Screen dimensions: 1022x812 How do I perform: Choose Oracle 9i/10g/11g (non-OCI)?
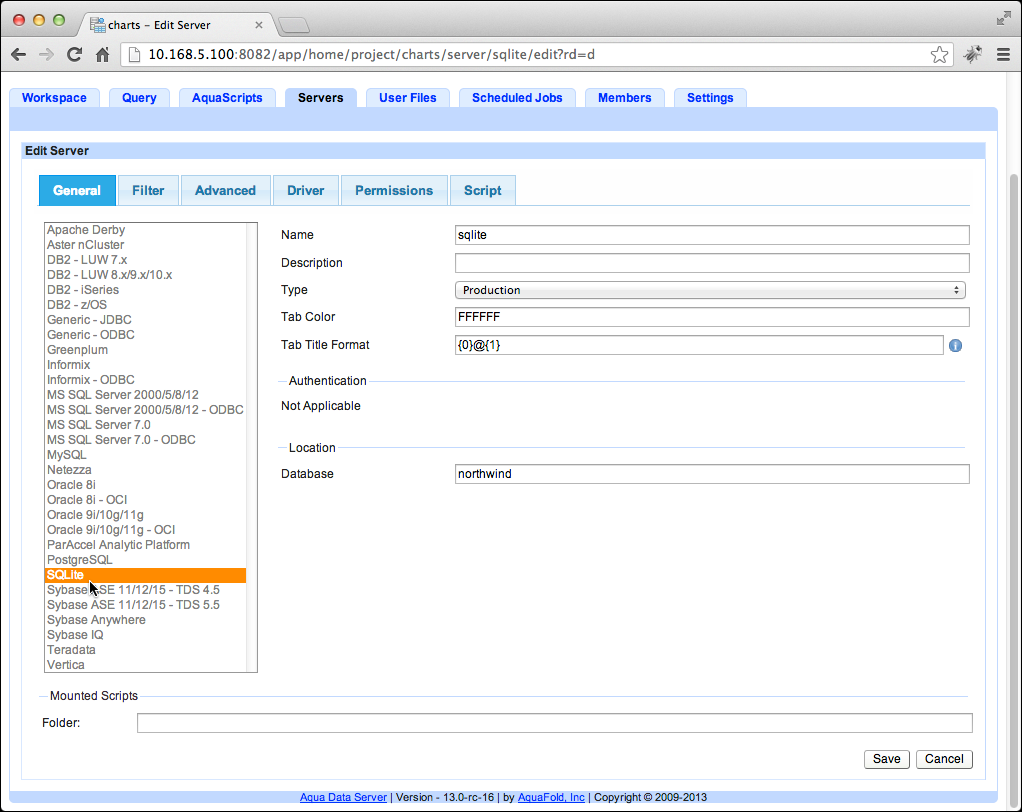tap(145, 515)
